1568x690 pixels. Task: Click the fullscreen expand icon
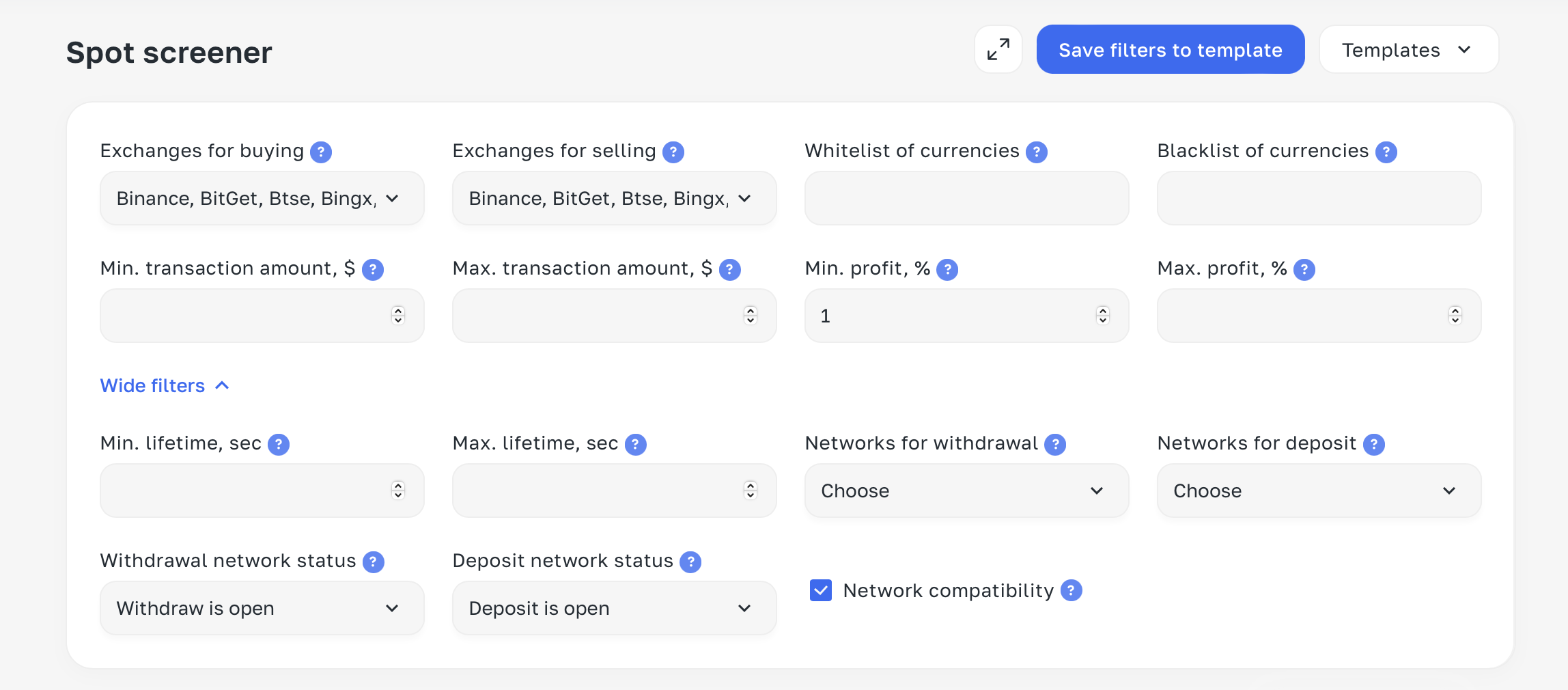998,50
